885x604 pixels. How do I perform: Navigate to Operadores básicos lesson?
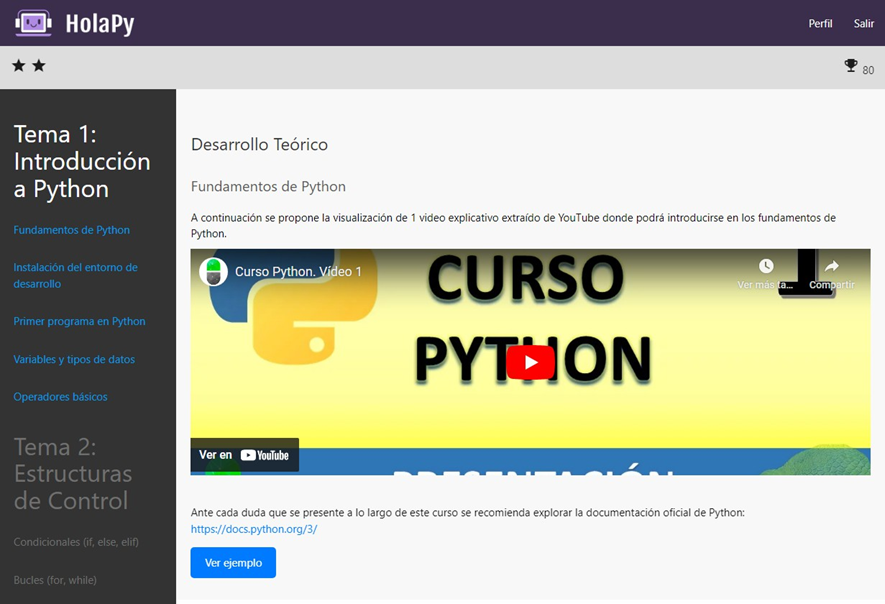[60, 397]
